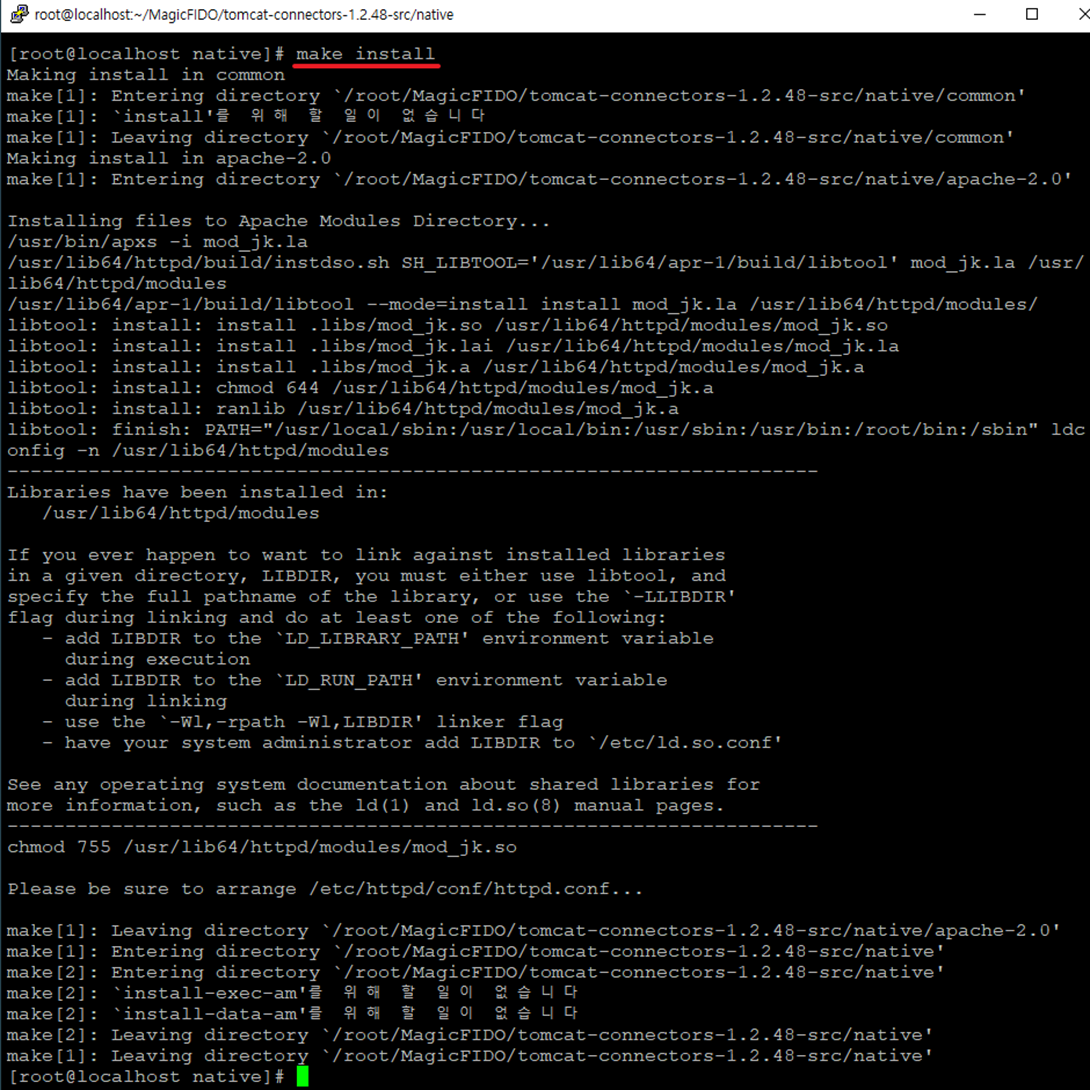Click the make[2] Entering directory line
The height and width of the screenshot is (1090, 1090).
tap(476, 971)
